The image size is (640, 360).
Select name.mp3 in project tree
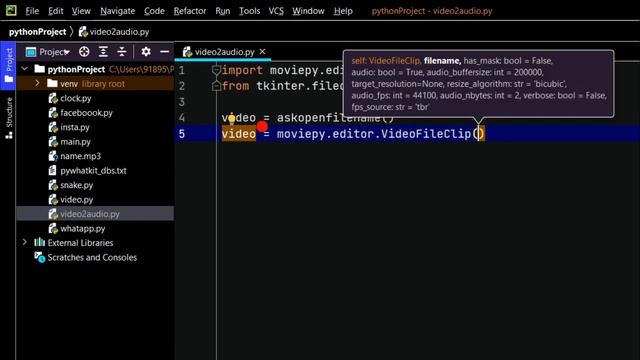click(x=80, y=156)
